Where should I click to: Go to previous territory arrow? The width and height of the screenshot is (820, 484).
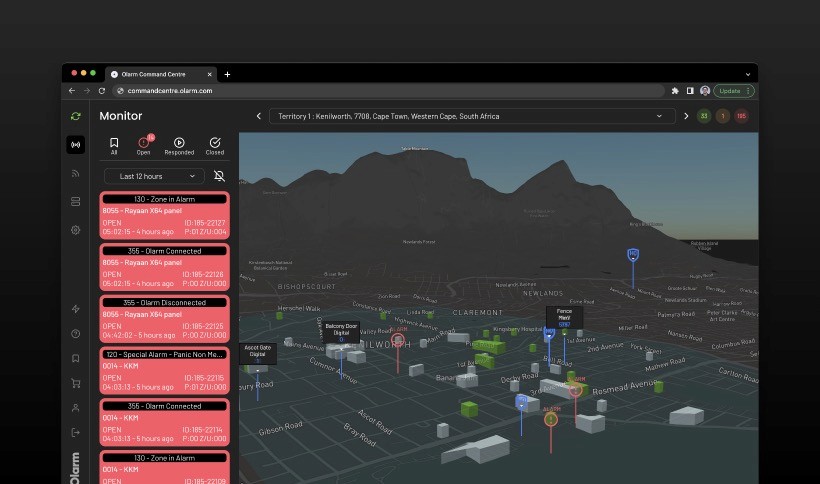(258, 116)
